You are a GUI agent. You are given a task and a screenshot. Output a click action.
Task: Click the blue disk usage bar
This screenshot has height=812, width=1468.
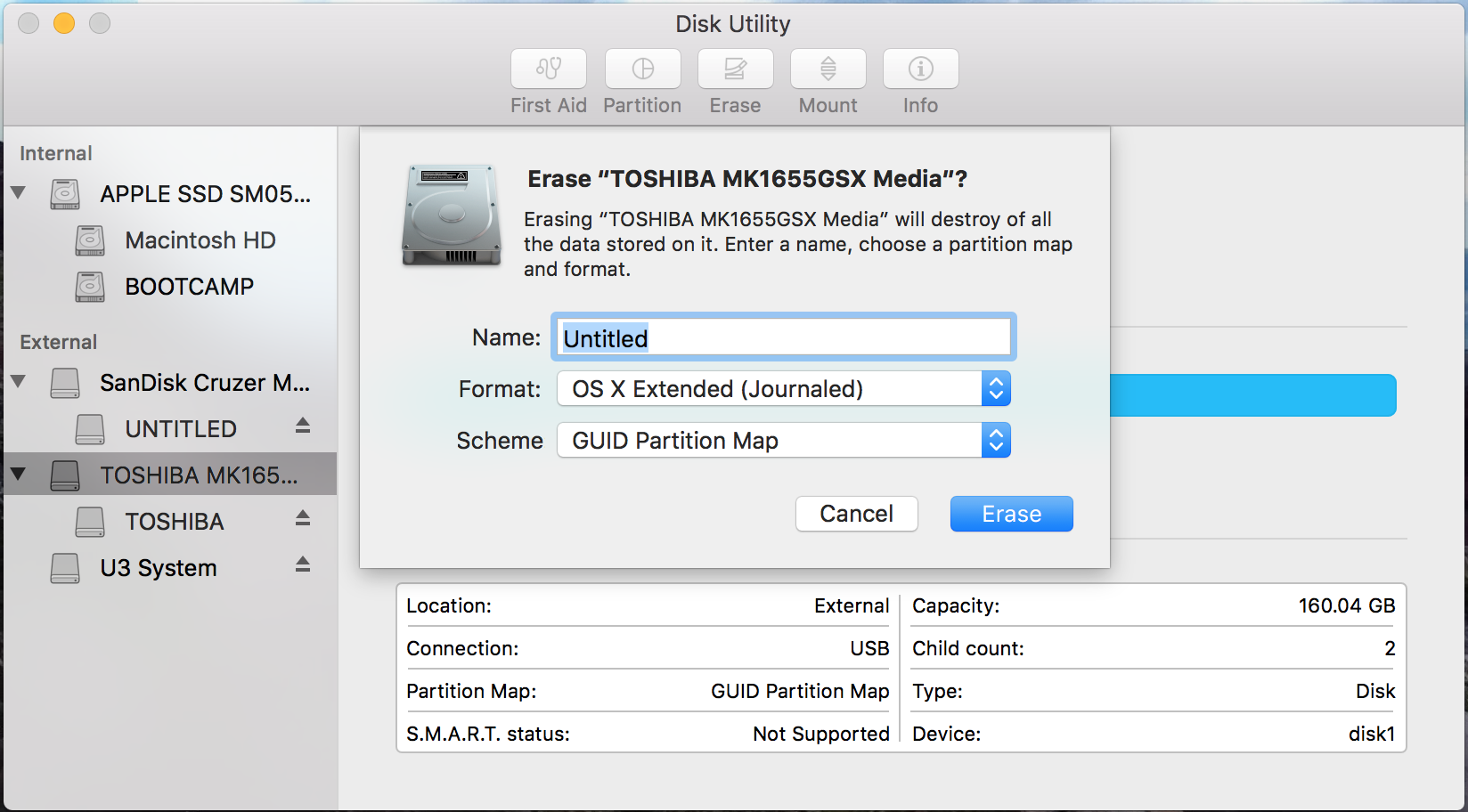1253,395
